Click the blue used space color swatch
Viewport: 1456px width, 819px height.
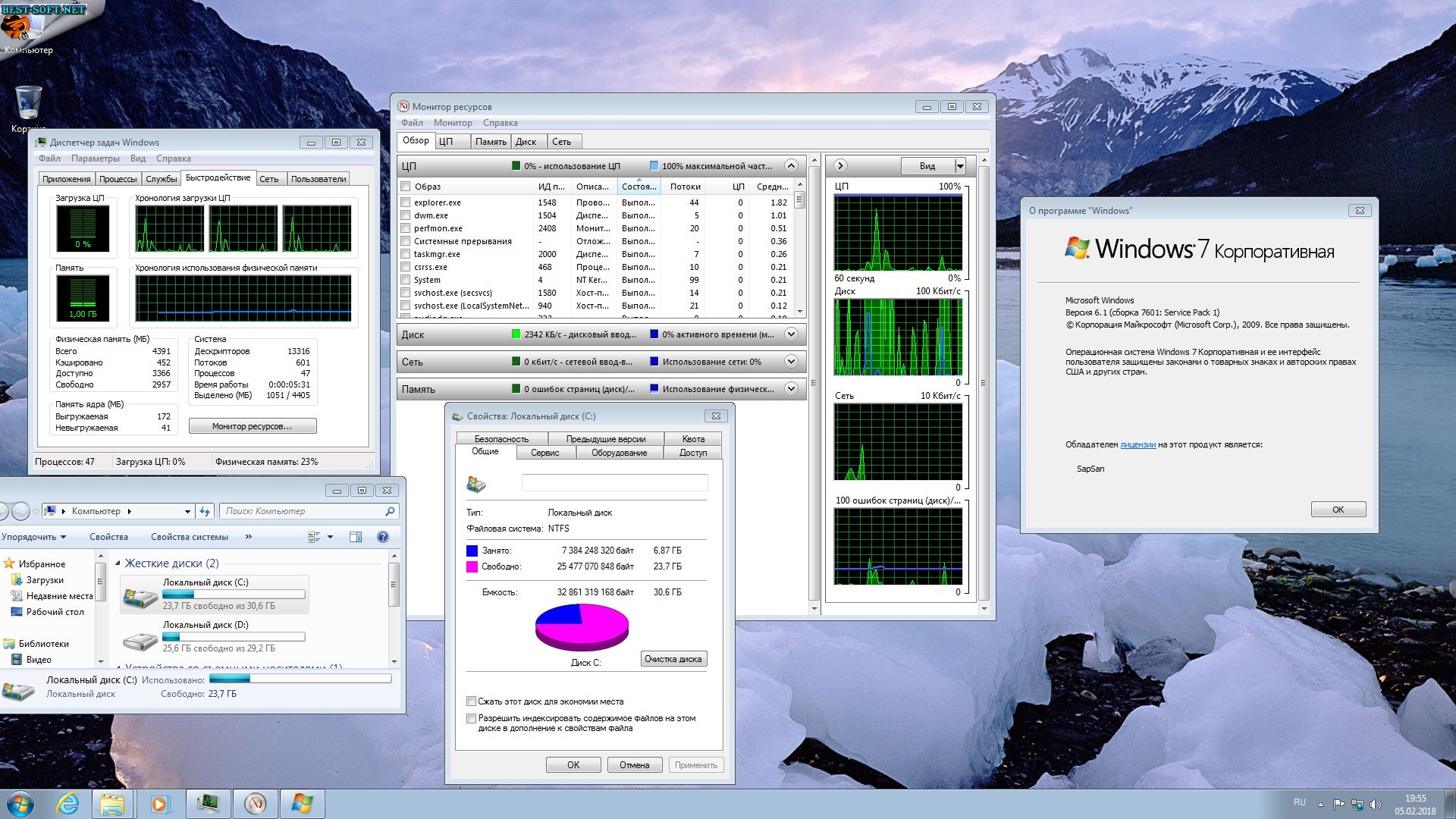click(472, 551)
